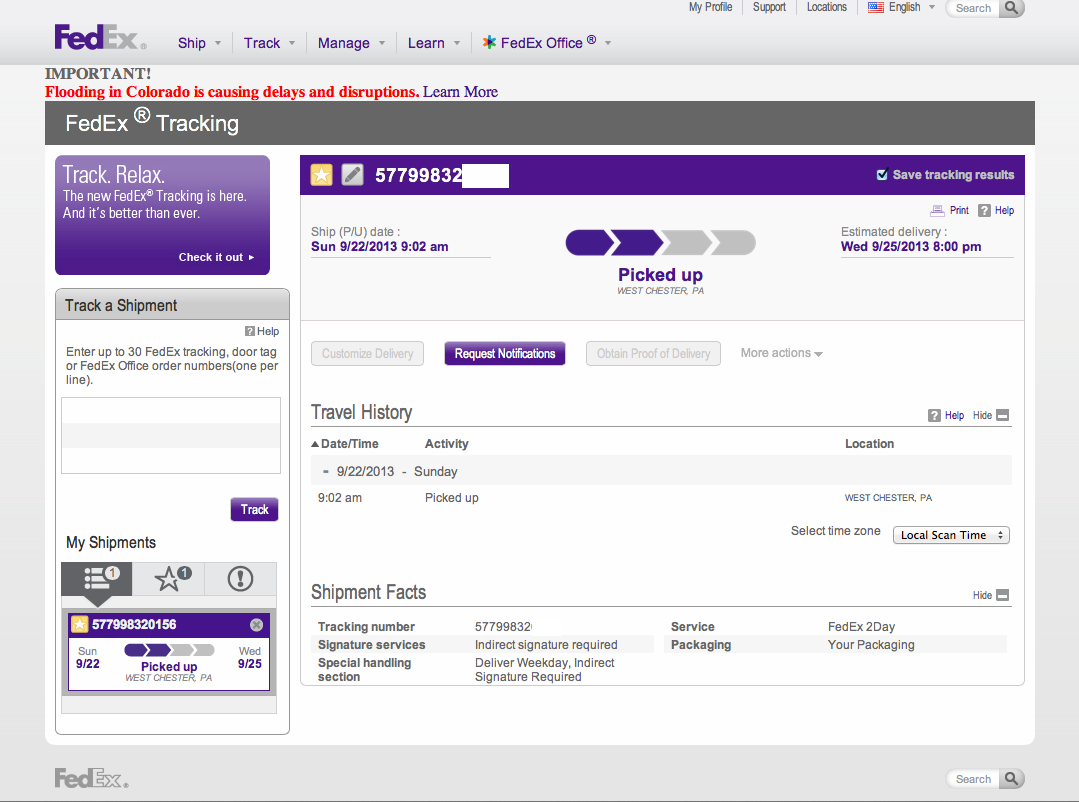Select the all shipments list tab
Image resolution: width=1079 pixels, height=802 pixels.
(x=97, y=579)
